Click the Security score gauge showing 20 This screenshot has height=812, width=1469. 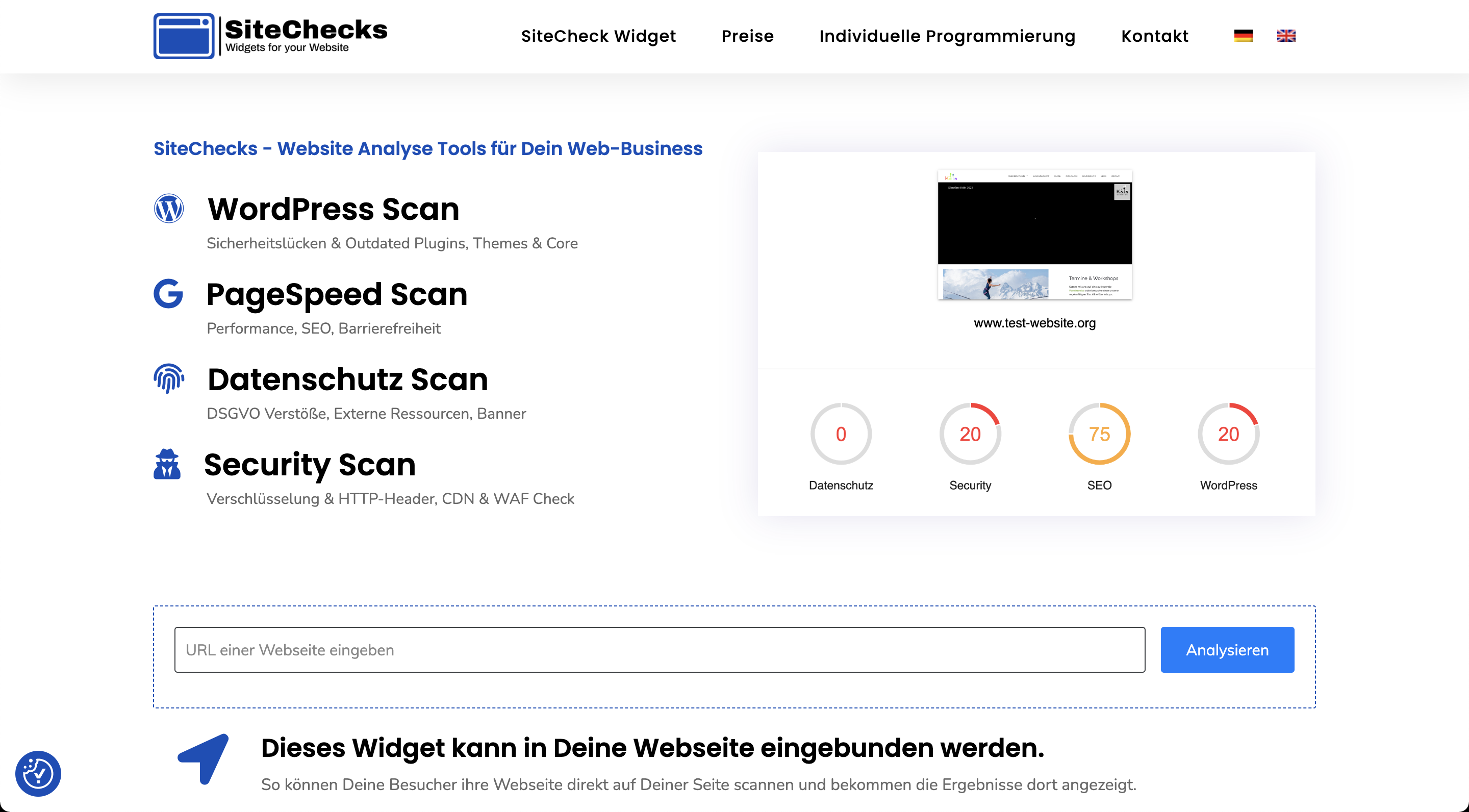coord(970,434)
